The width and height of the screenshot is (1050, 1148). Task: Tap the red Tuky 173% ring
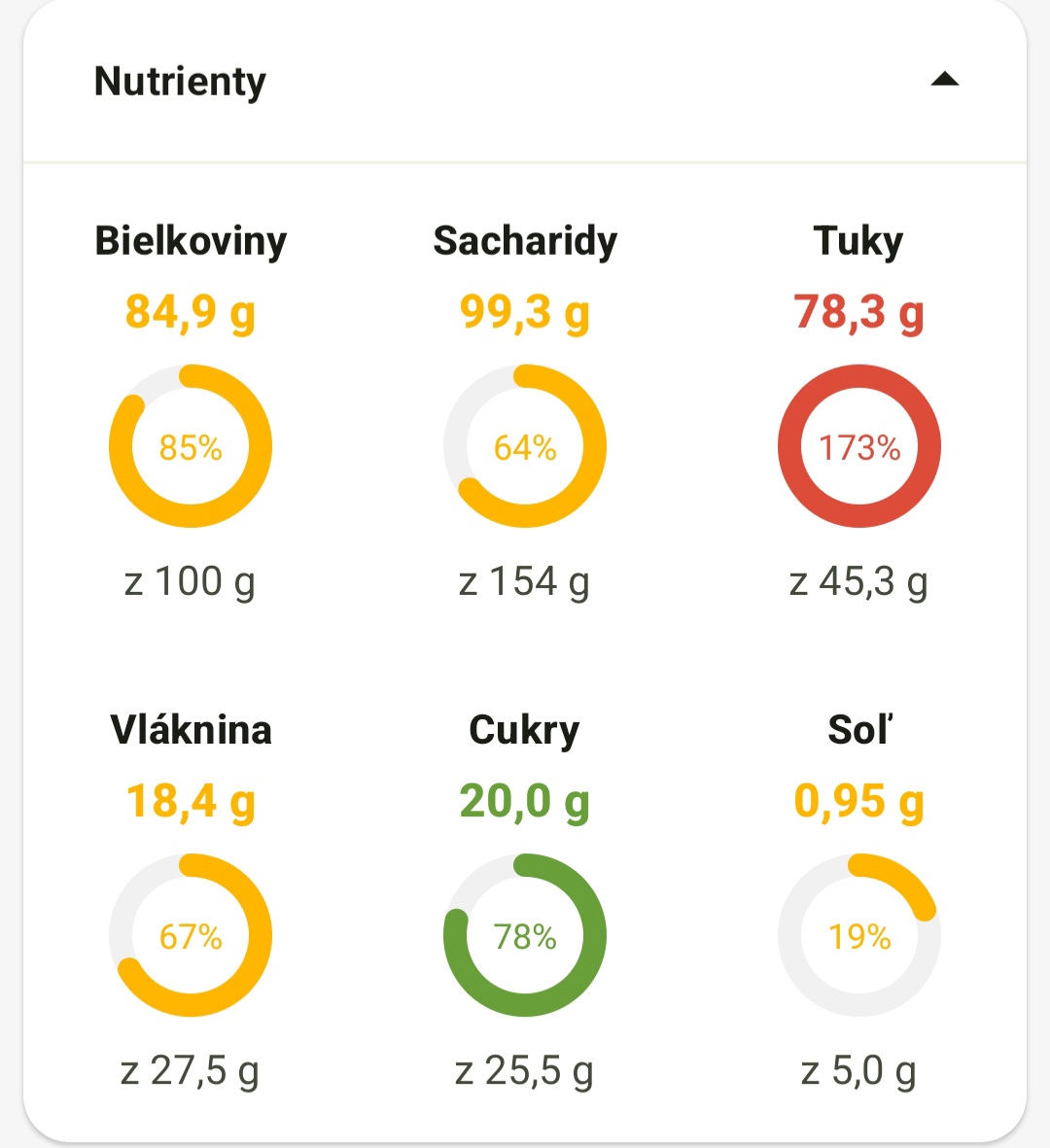859,447
